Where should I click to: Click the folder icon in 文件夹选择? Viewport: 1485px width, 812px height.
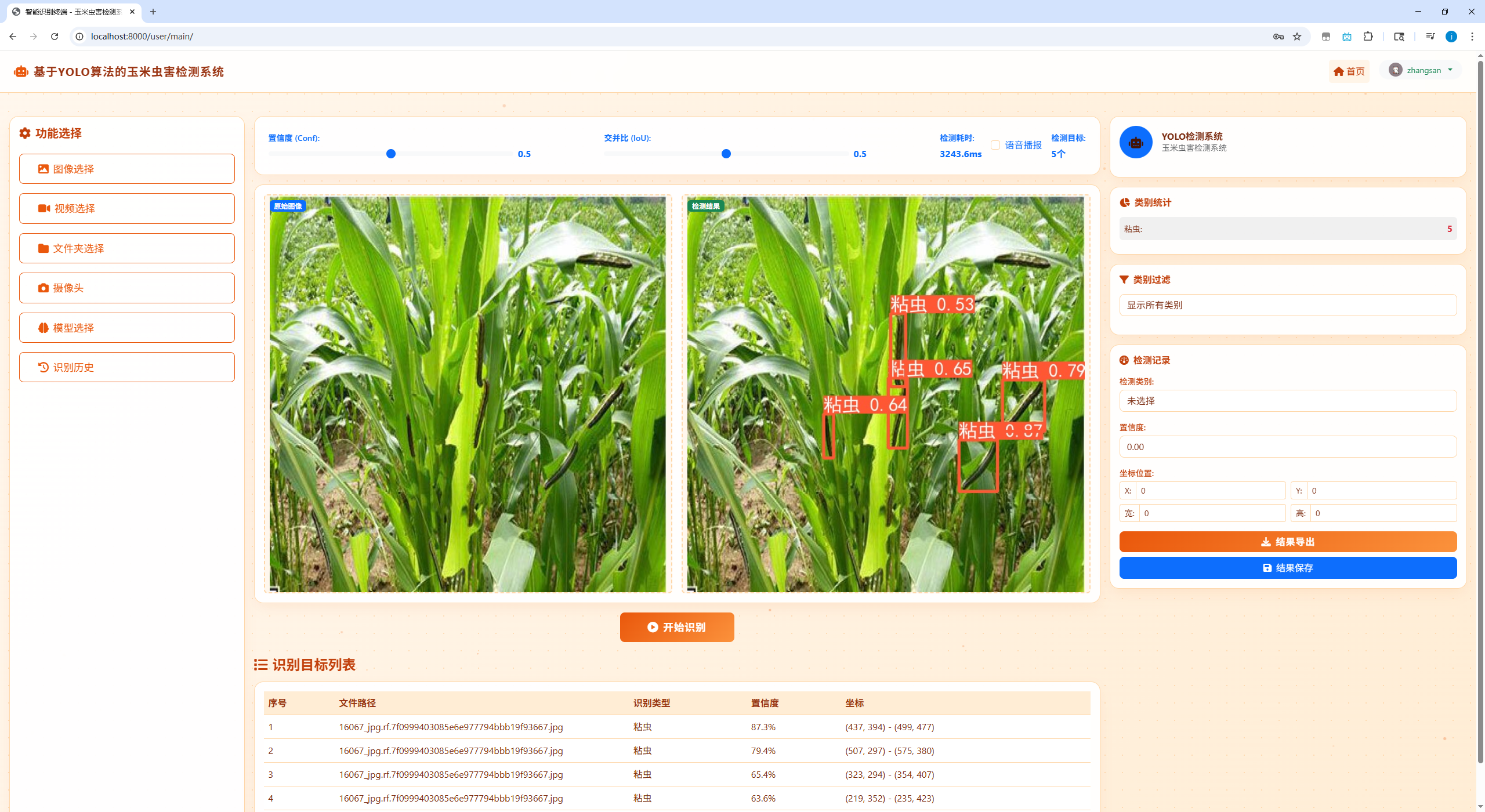[44, 248]
